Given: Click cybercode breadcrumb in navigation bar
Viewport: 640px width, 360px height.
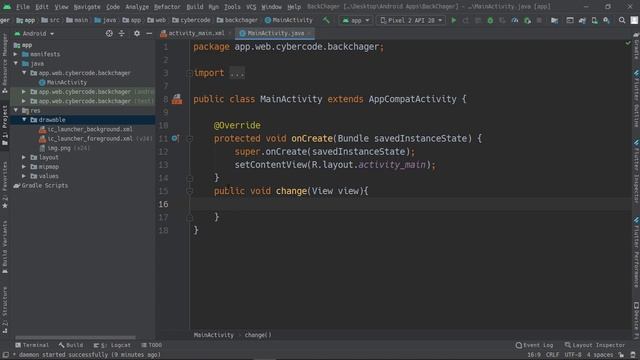Looking at the screenshot, I should [x=191, y=20].
